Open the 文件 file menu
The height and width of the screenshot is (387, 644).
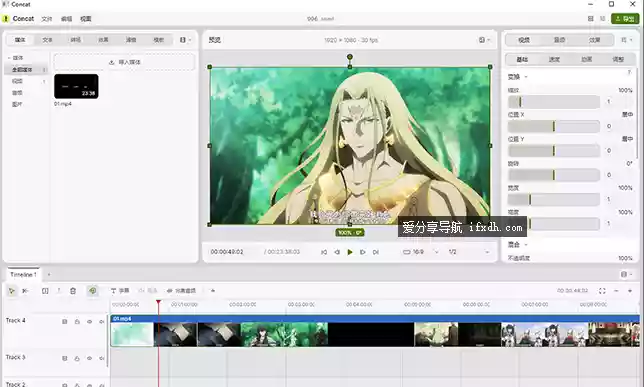(x=46, y=19)
